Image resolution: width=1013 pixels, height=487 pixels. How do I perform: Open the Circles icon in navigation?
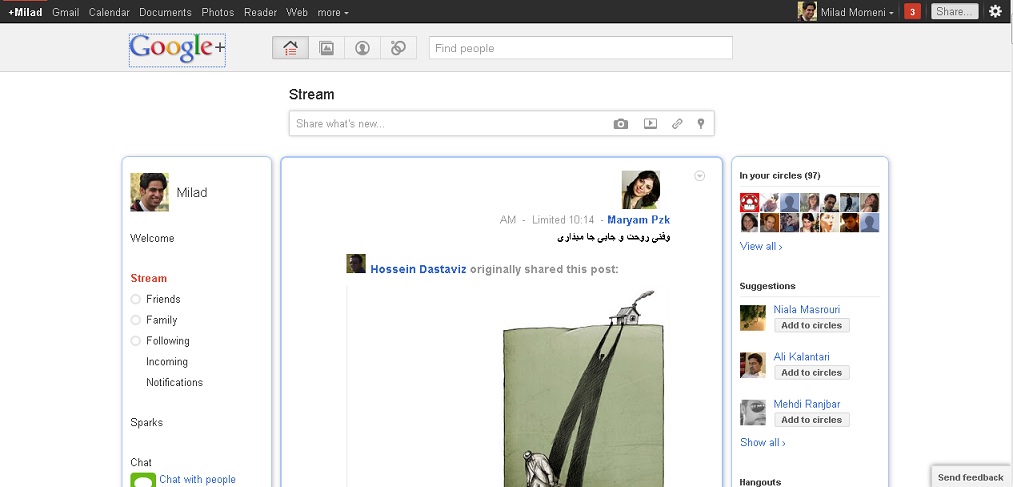pyautogui.click(x=399, y=48)
